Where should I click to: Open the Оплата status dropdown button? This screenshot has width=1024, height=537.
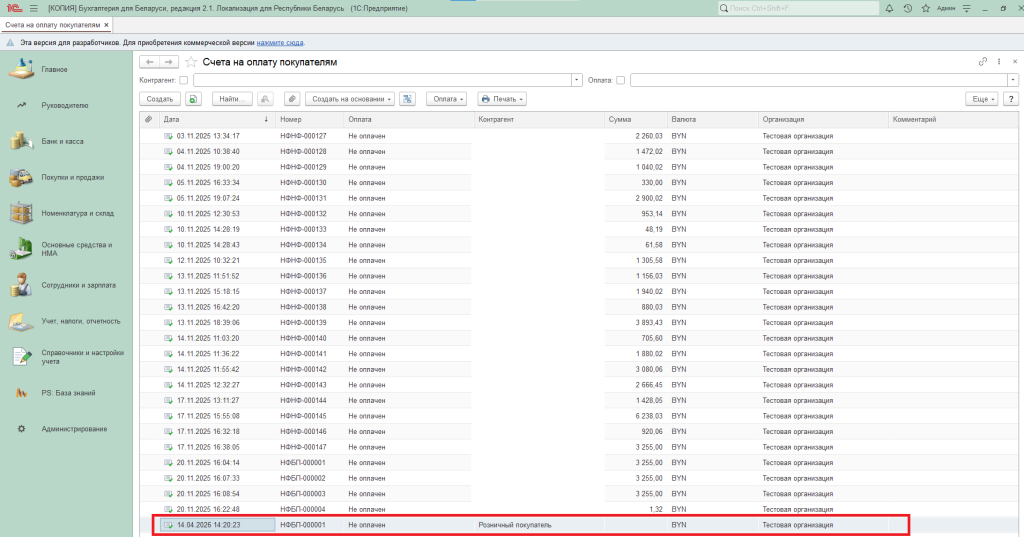click(x=446, y=99)
